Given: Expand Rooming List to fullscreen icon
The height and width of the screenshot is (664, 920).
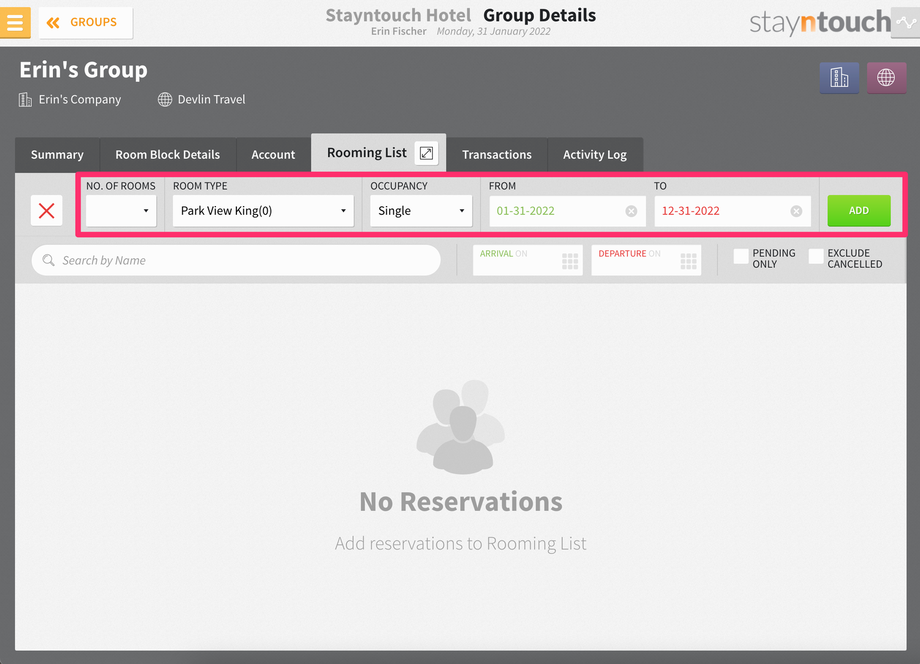Looking at the screenshot, I should tap(427, 154).
